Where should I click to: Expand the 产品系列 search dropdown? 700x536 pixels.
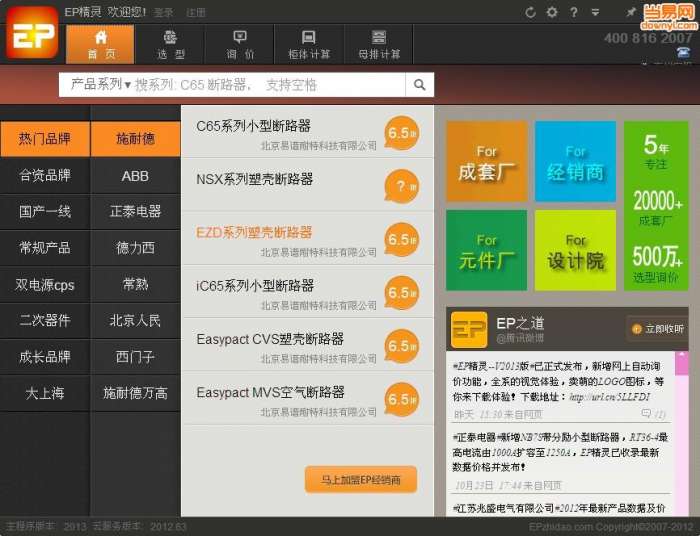point(100,84)
